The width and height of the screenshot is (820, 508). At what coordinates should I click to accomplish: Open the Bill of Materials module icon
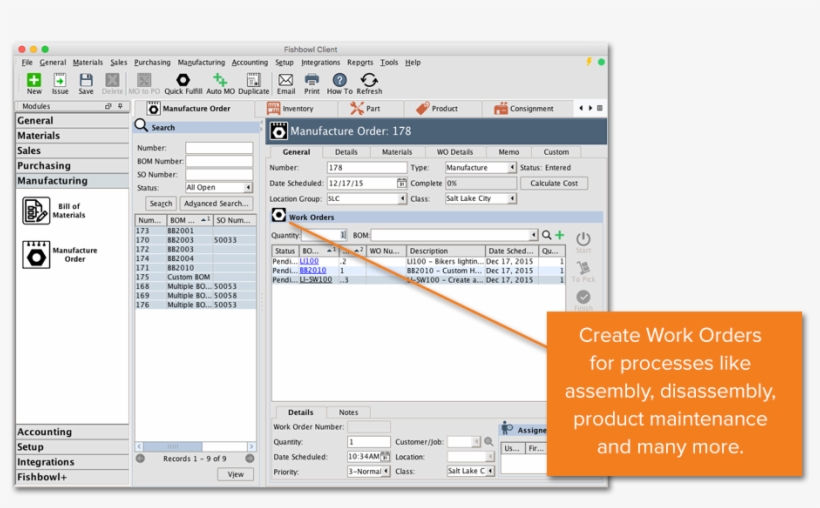[36, 210]
